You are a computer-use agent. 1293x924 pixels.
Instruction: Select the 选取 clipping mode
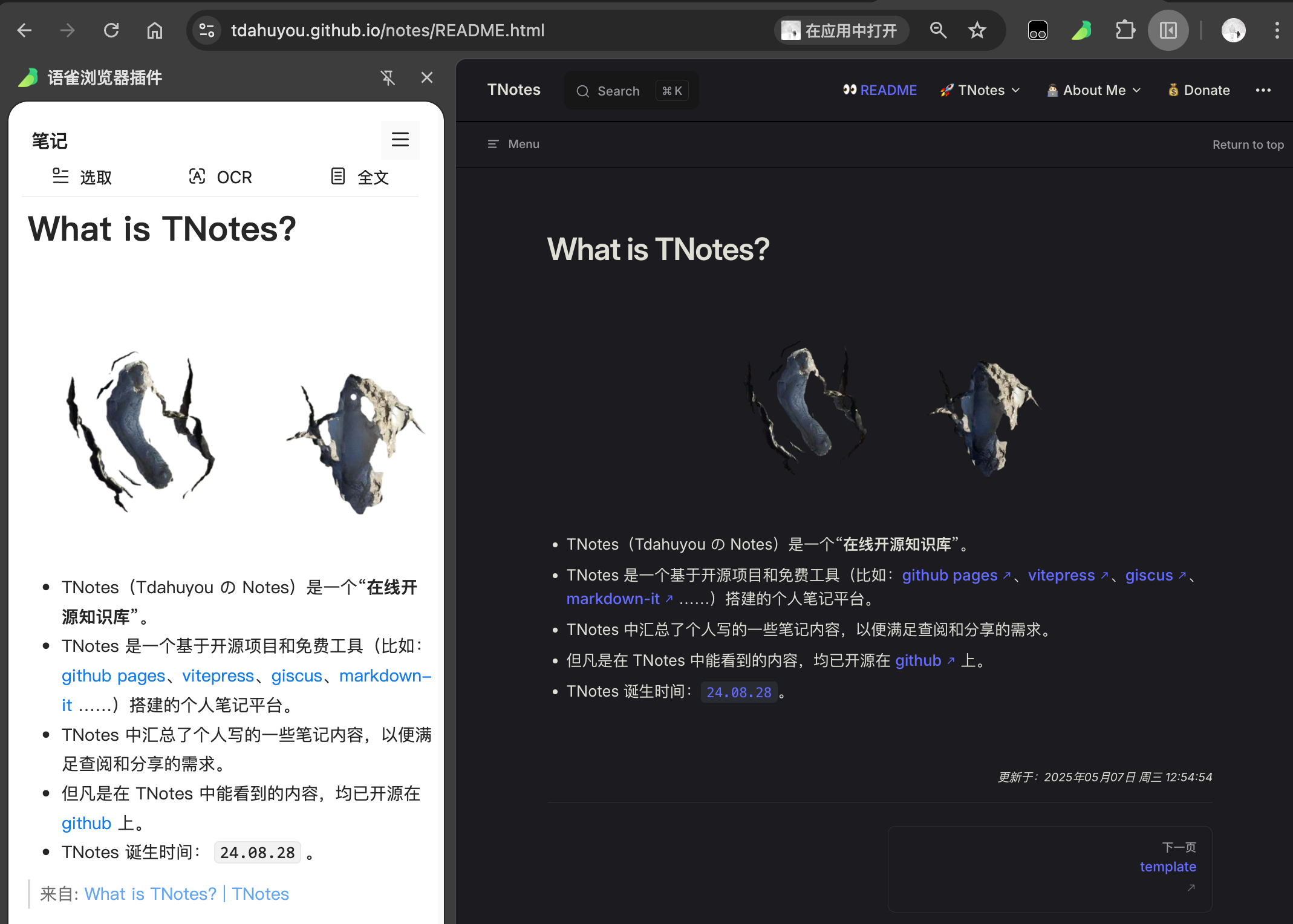[x=82, y=177]
